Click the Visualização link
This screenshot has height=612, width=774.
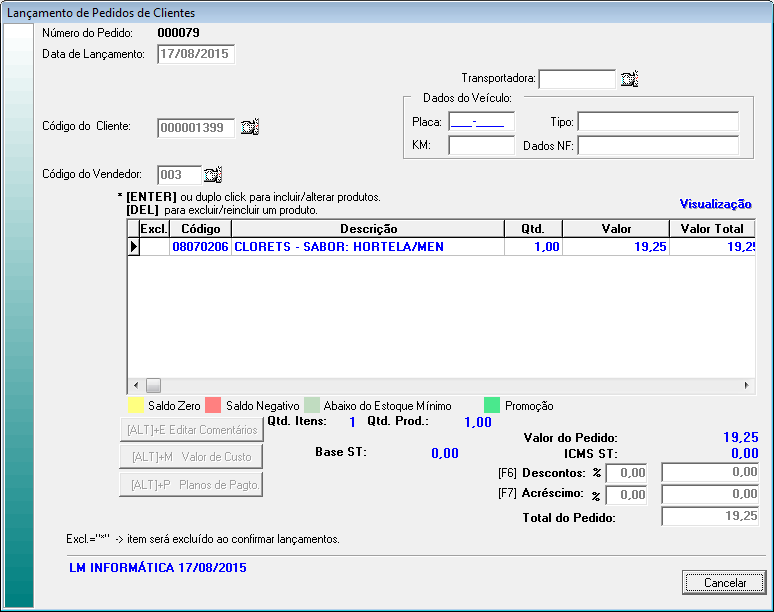click(715, 204)
